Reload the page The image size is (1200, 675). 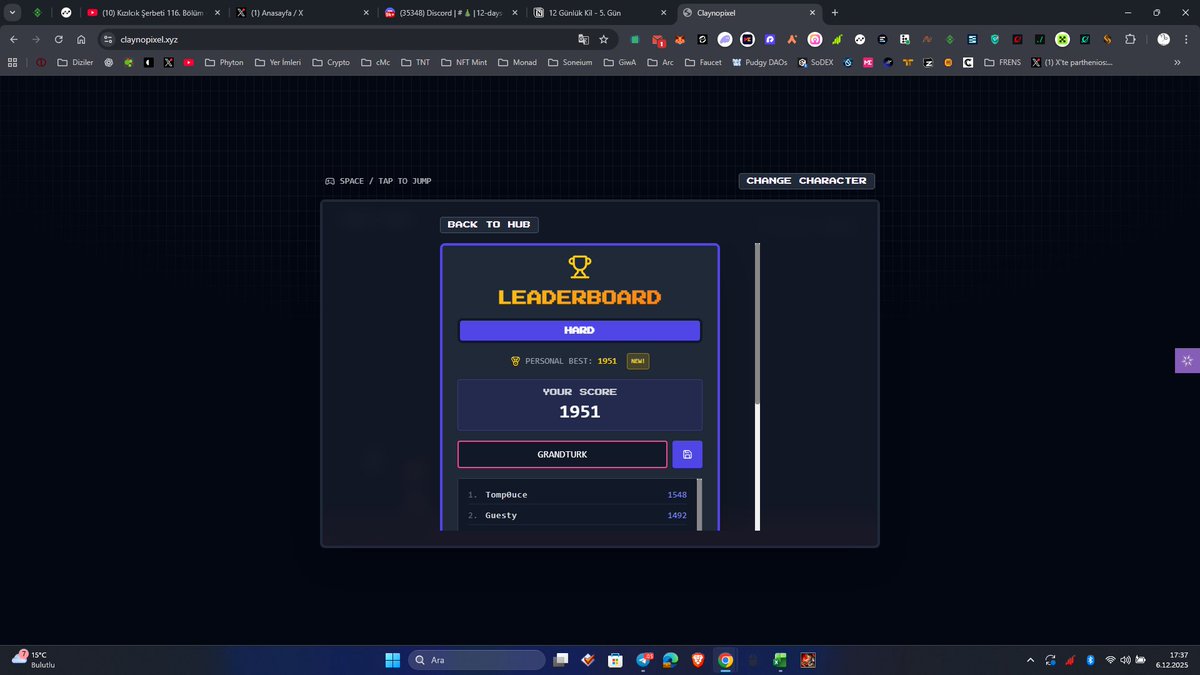(x=59, y=39)
